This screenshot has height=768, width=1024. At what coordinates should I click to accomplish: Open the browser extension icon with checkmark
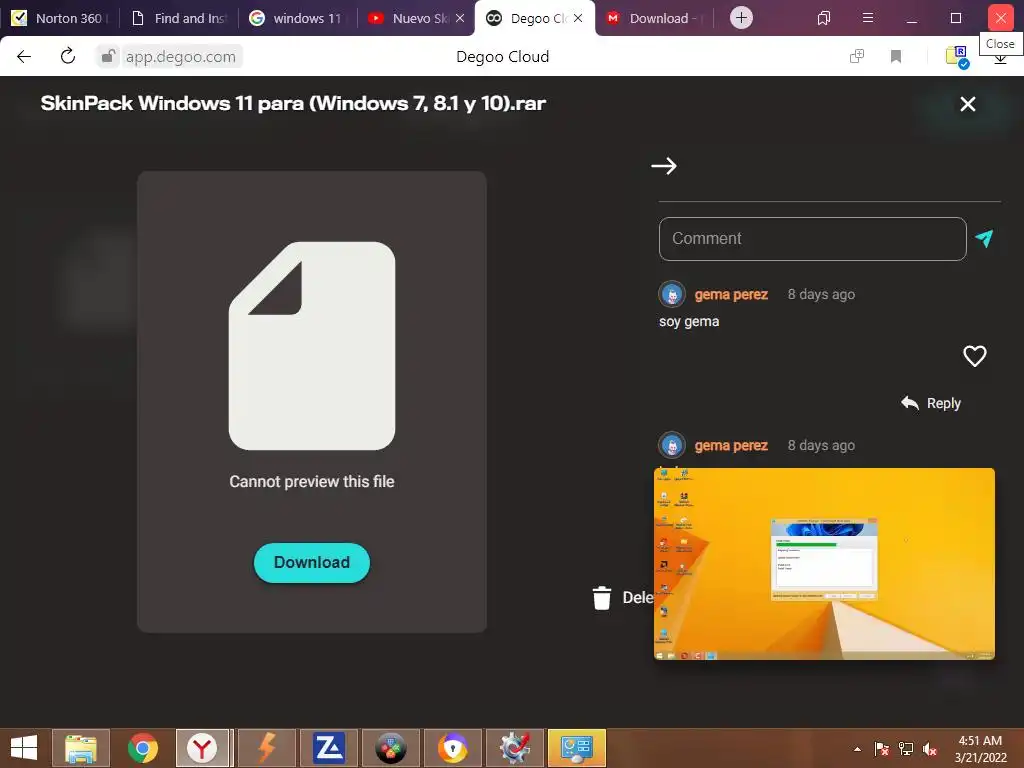point(957,57)
